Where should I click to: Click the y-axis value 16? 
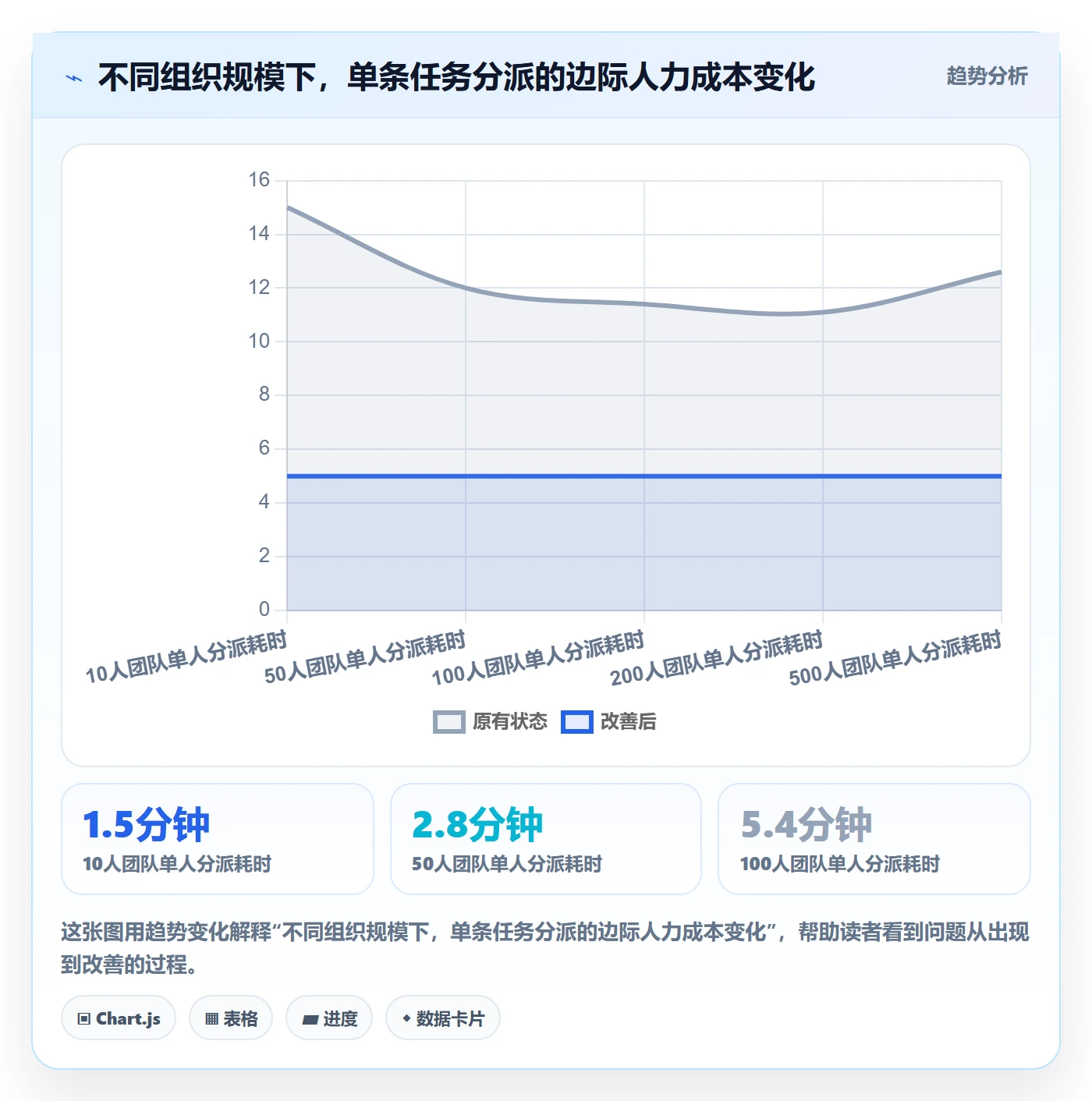tap(259, 180)
